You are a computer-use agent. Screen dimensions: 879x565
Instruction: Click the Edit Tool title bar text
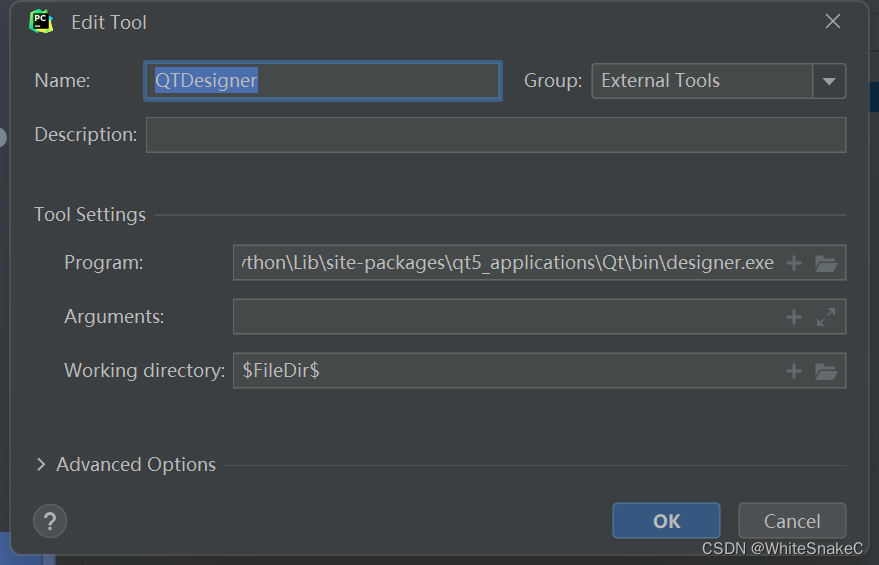tap(109, 22)
